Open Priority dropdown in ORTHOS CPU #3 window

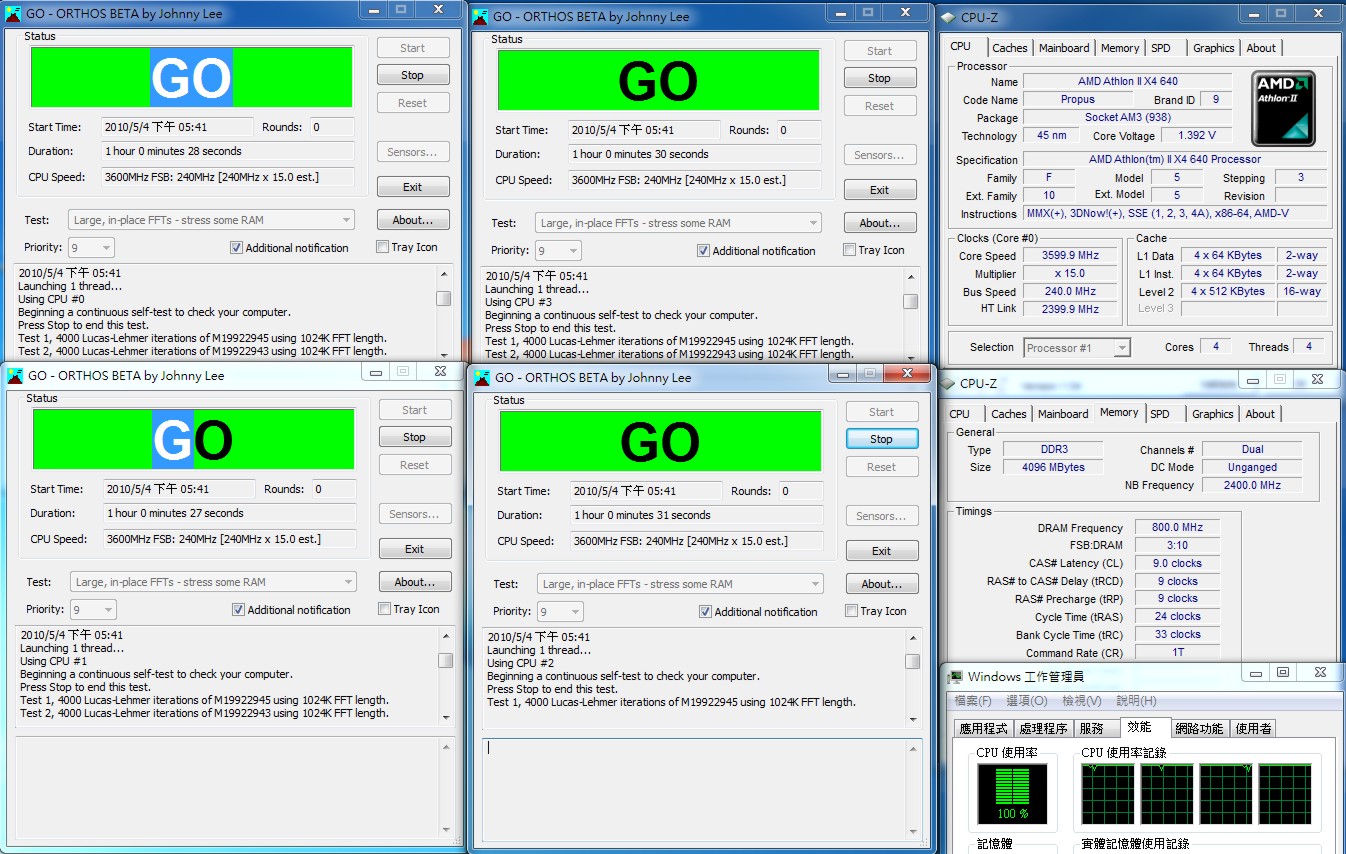click(559, 250)
